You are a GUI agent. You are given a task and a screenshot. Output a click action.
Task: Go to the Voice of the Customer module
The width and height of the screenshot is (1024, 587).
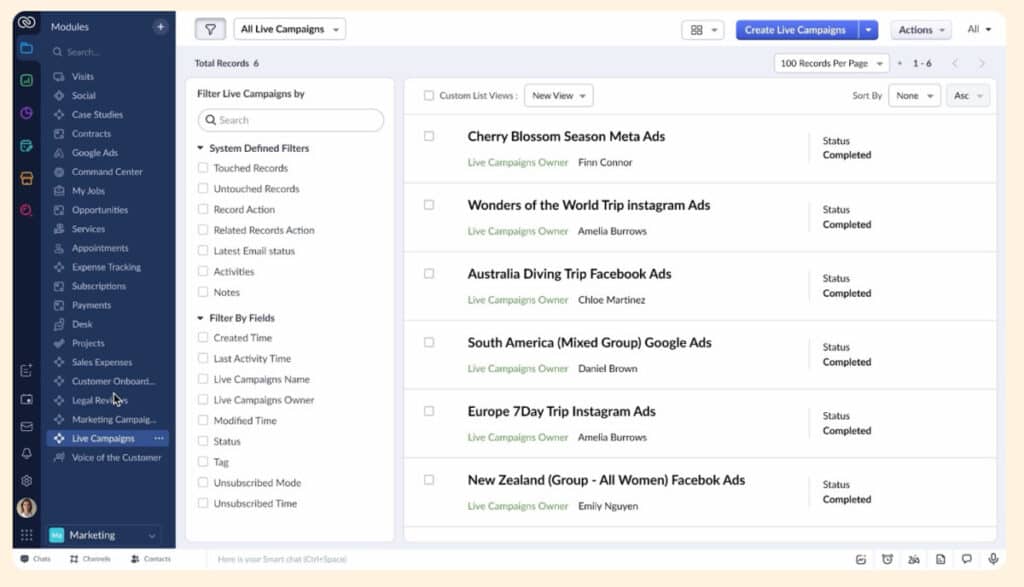116,458
